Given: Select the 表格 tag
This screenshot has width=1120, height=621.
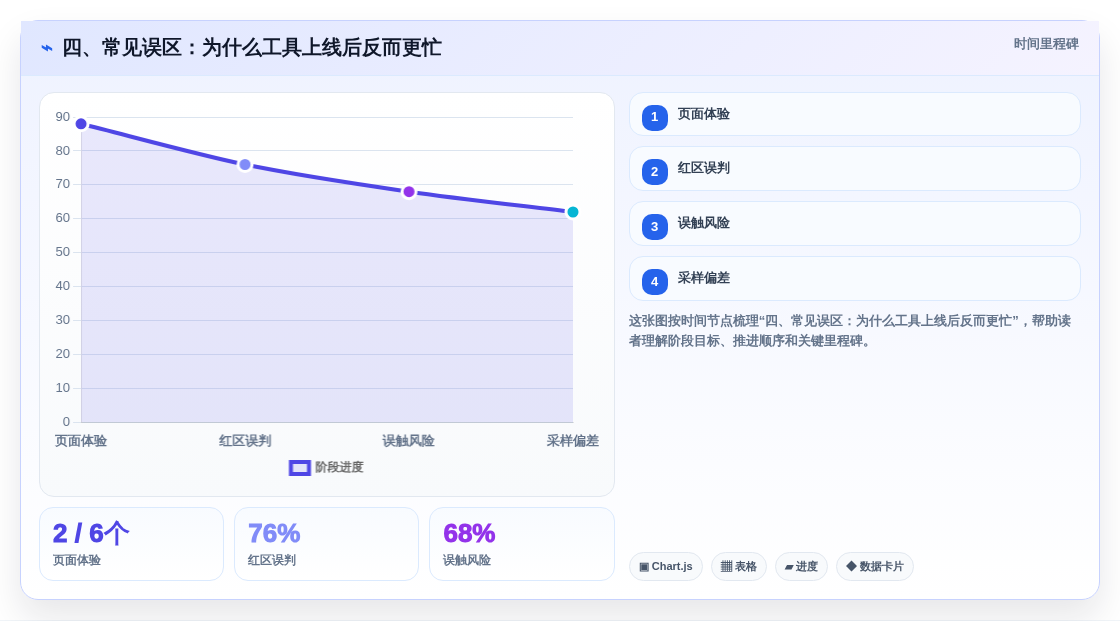Looking at the screenshot, I should coord(739,567).
